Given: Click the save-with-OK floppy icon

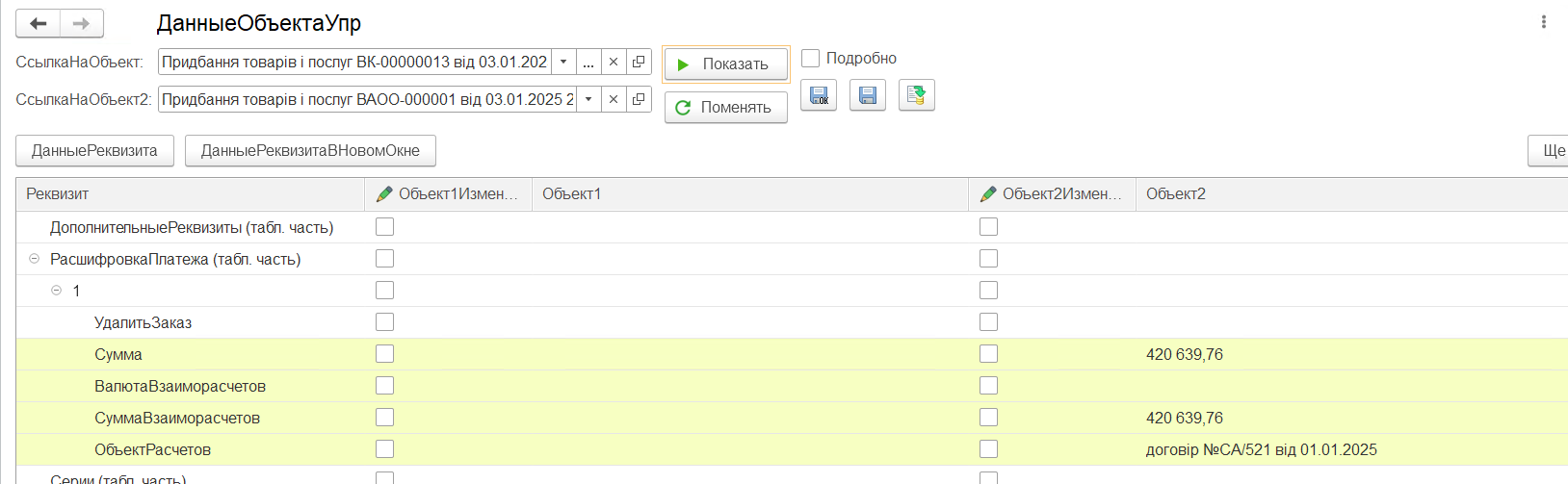Looking at the screenshot, I should 819,95.
